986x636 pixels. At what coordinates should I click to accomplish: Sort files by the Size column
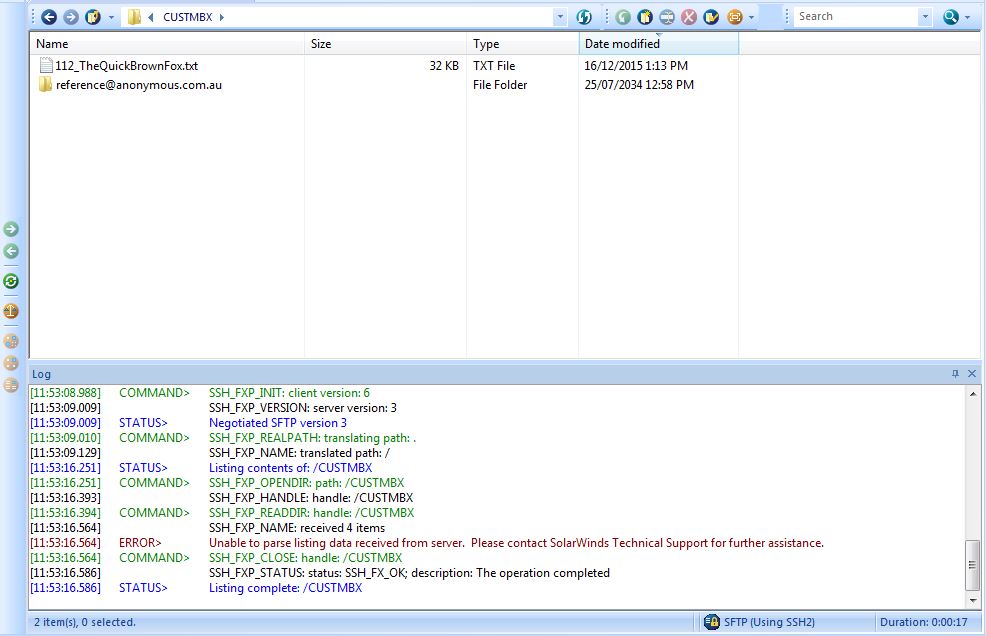click(385, 43)
